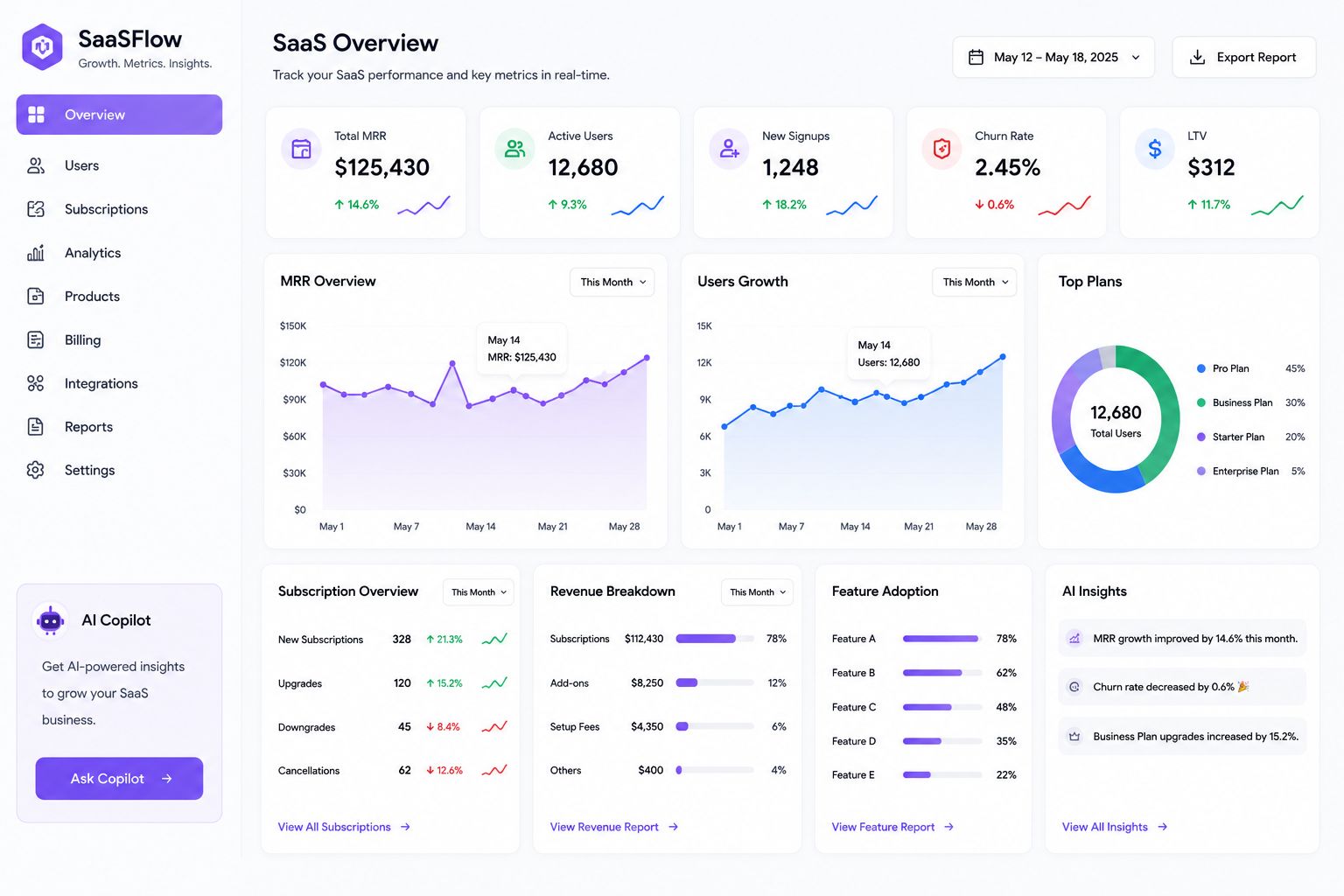Click the LTV green sparkline chart

pyautogui.click(x=1277, y=206)
